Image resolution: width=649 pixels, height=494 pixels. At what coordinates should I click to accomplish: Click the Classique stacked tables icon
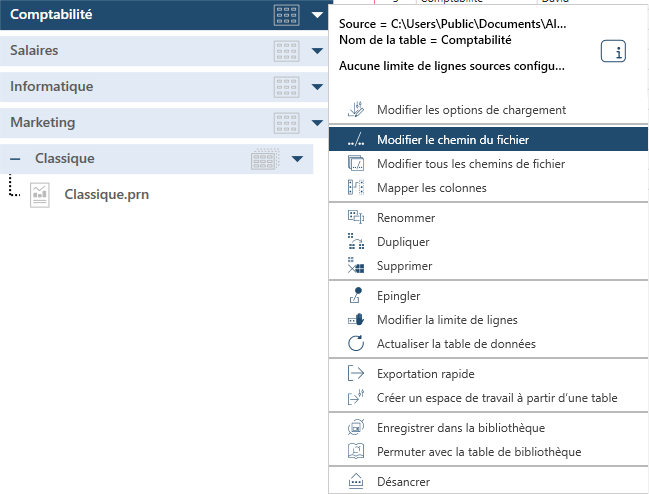(x=264, y=159)
